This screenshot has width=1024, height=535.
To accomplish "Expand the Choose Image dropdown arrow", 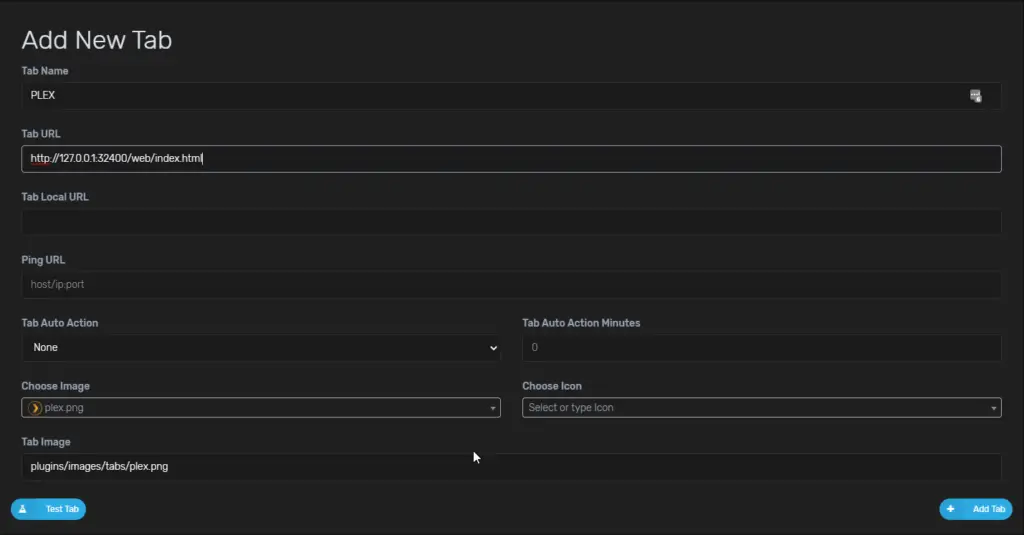I will tap(492, 408).
